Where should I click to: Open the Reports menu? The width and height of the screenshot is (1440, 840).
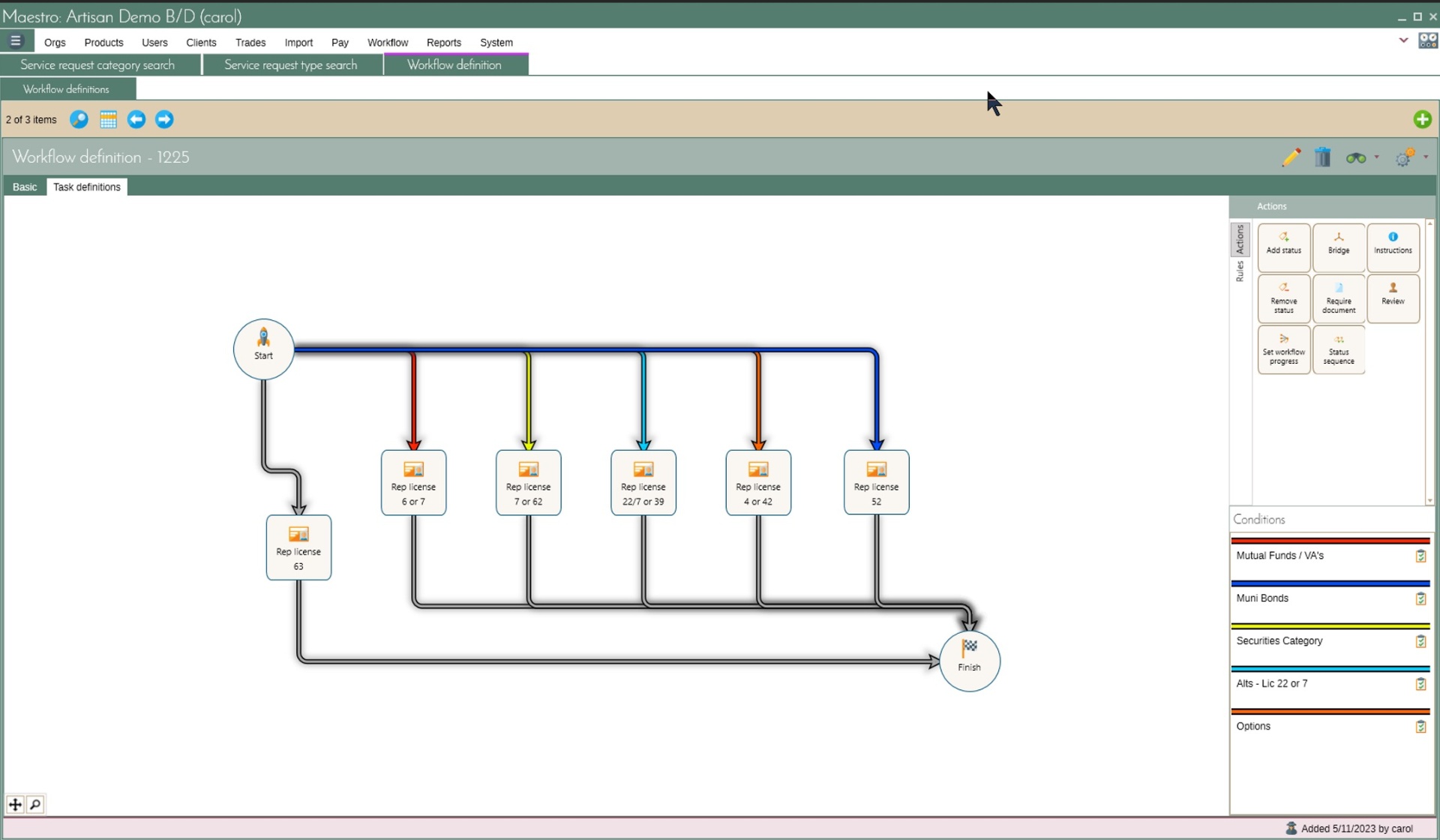(444, 43)
